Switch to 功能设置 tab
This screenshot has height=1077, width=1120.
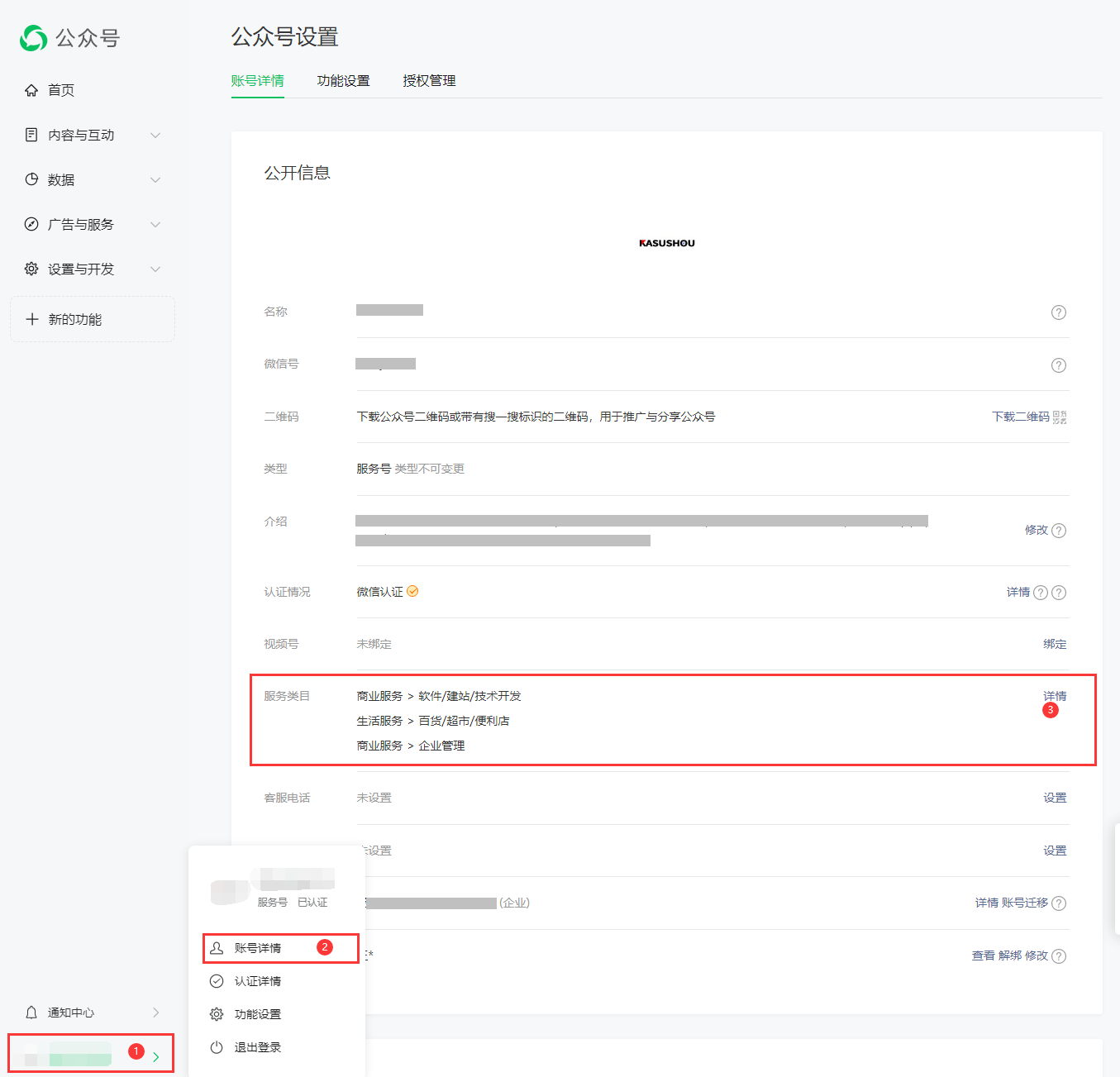[x=344, y=81]
